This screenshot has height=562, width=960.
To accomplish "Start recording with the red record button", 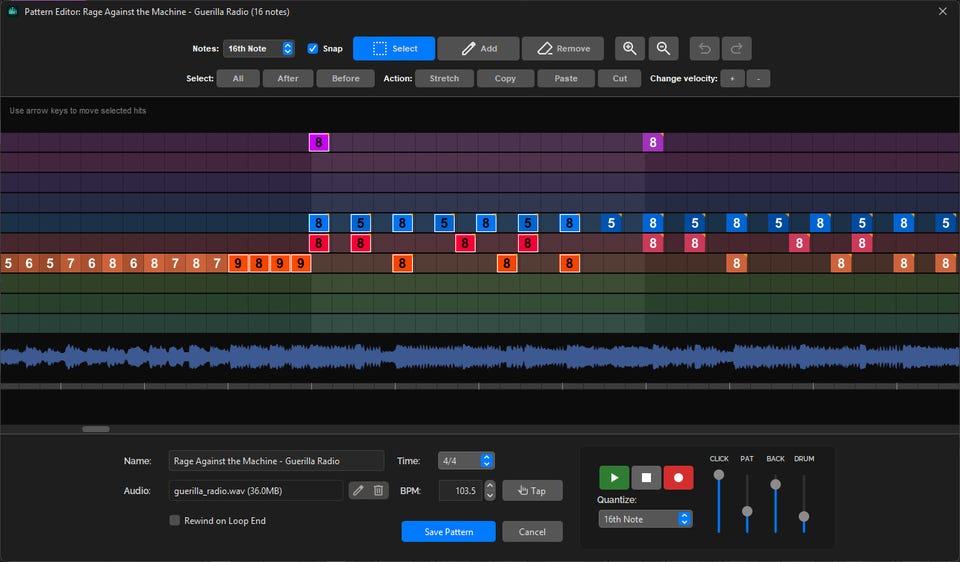I will [678, 478].
